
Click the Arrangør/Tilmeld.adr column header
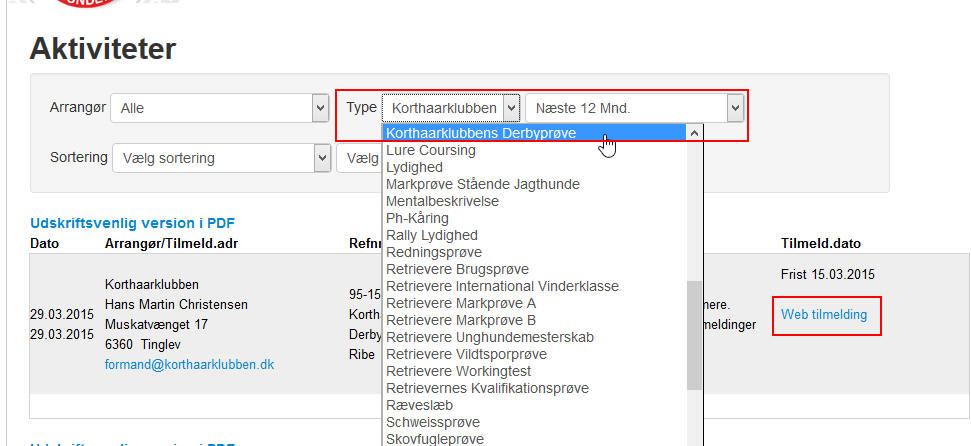pyautogui.click(x=172, y=244)
